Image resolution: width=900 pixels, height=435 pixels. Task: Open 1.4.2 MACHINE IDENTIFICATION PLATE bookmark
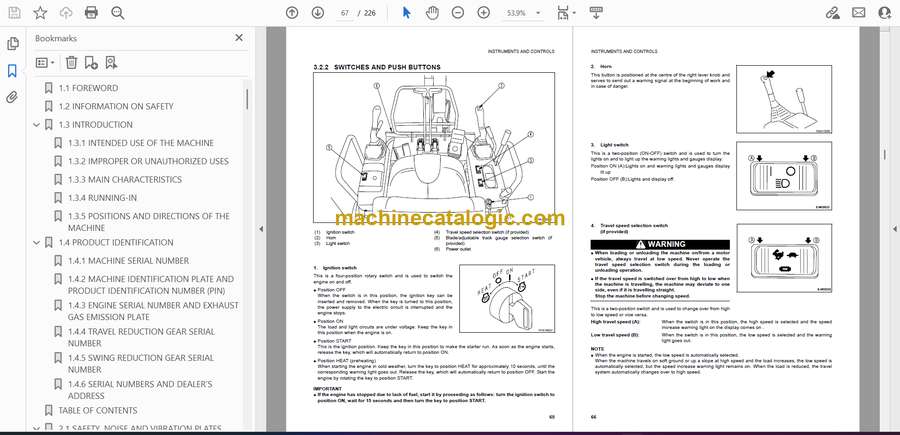click(150, 285)
